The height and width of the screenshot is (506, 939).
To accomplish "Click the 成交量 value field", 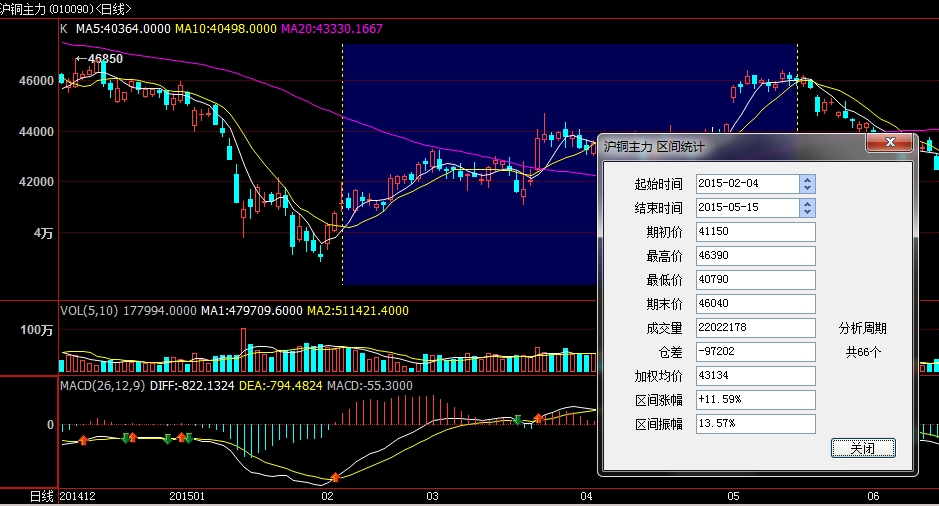I will pos(755,328).
